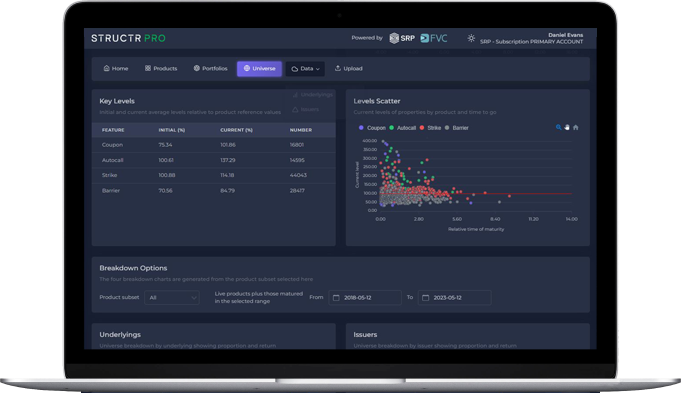Viewport: 681px width, 393px height.
Task: Toggle light theme with sun icon
Action: (x=471, y=38)
